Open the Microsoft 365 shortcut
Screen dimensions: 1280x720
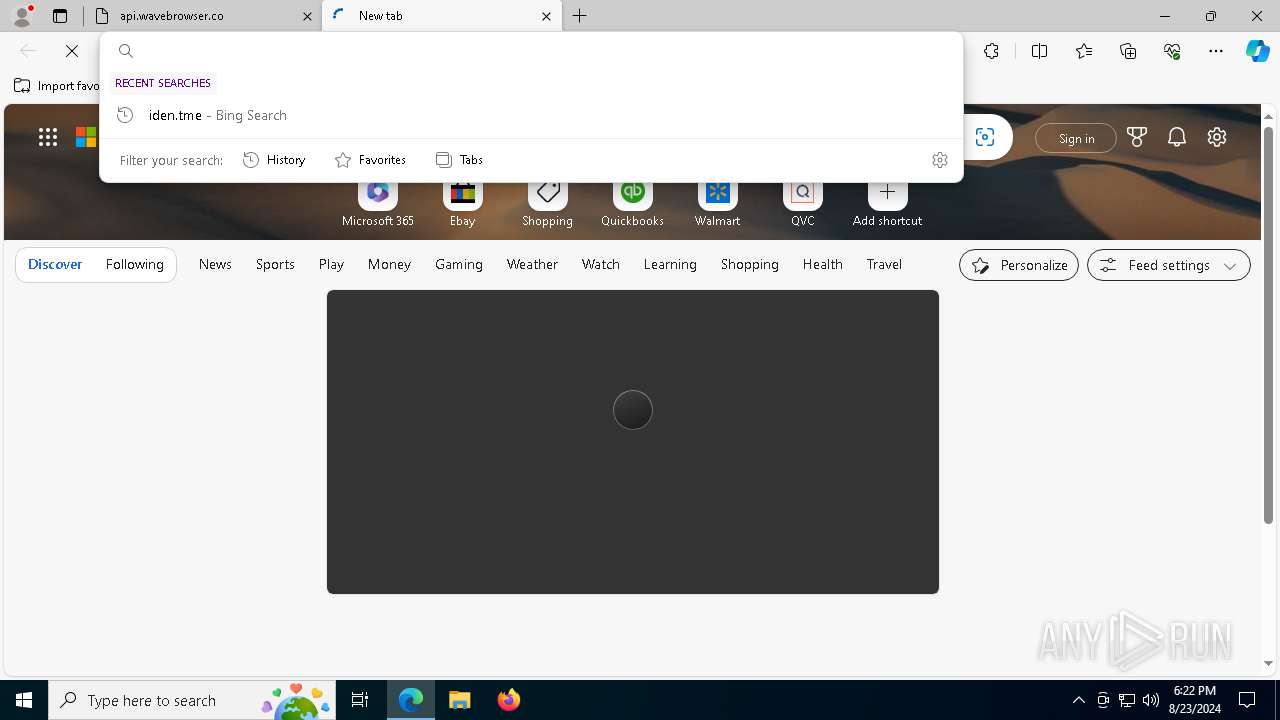[378, 203]
